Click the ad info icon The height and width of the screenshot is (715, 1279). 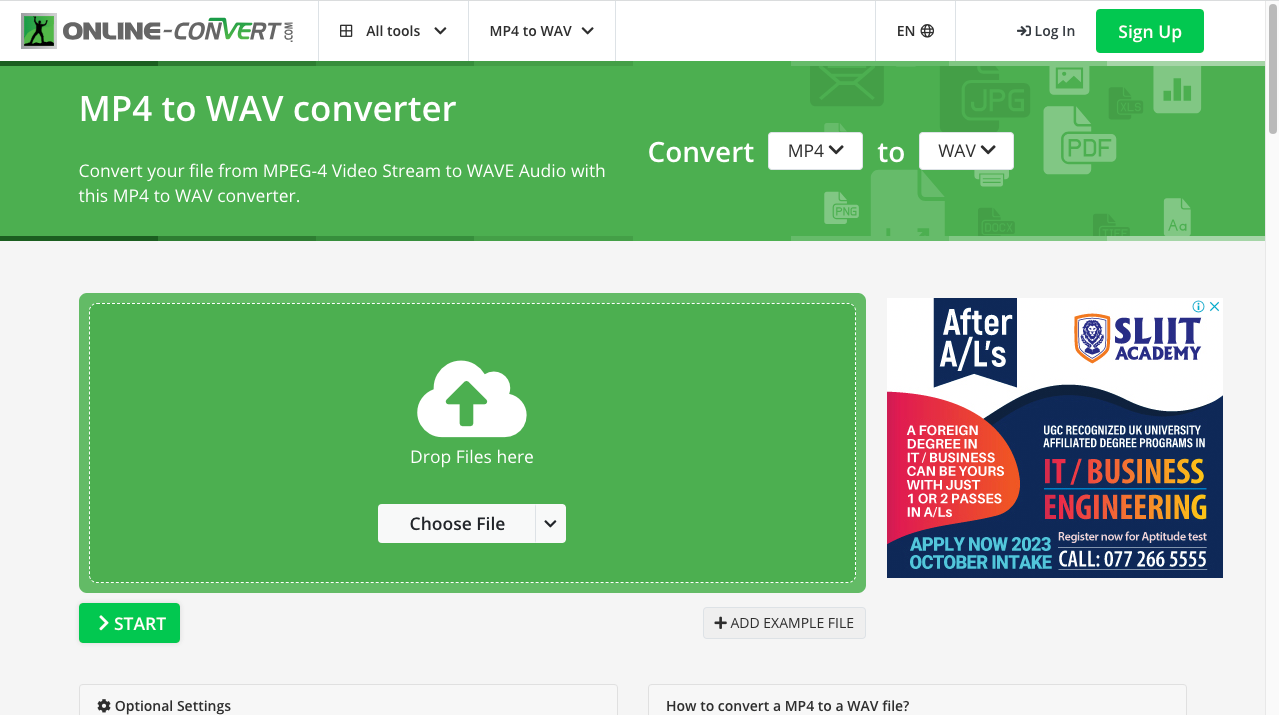(1198, 306)
